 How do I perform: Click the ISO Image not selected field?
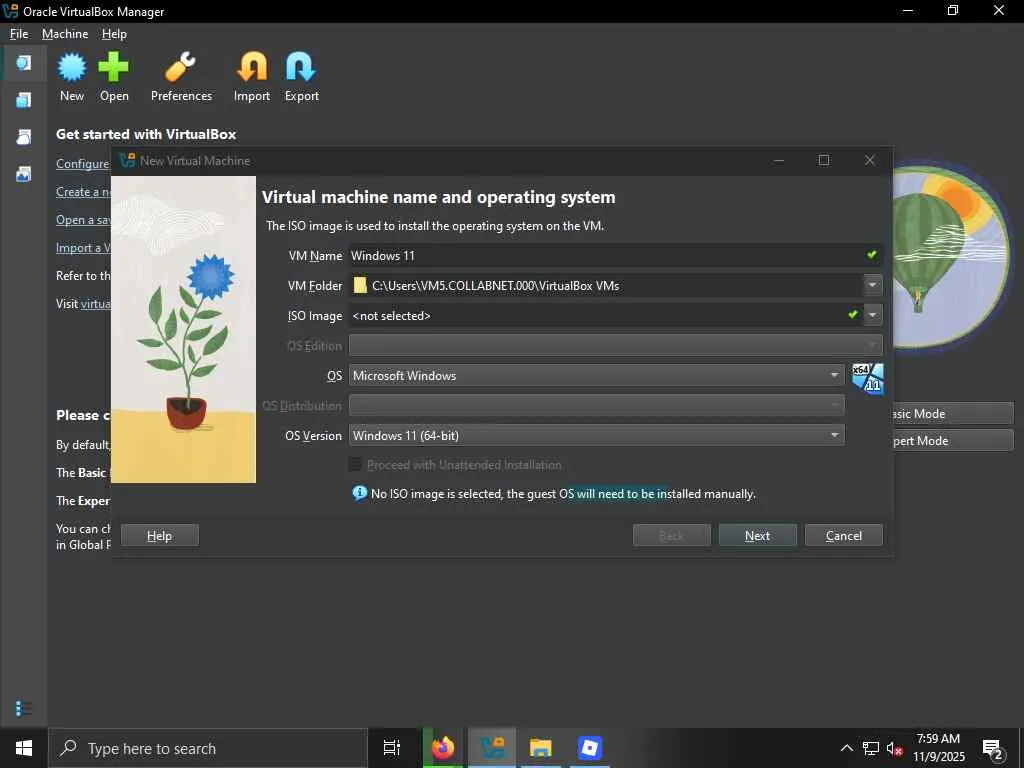607,315
